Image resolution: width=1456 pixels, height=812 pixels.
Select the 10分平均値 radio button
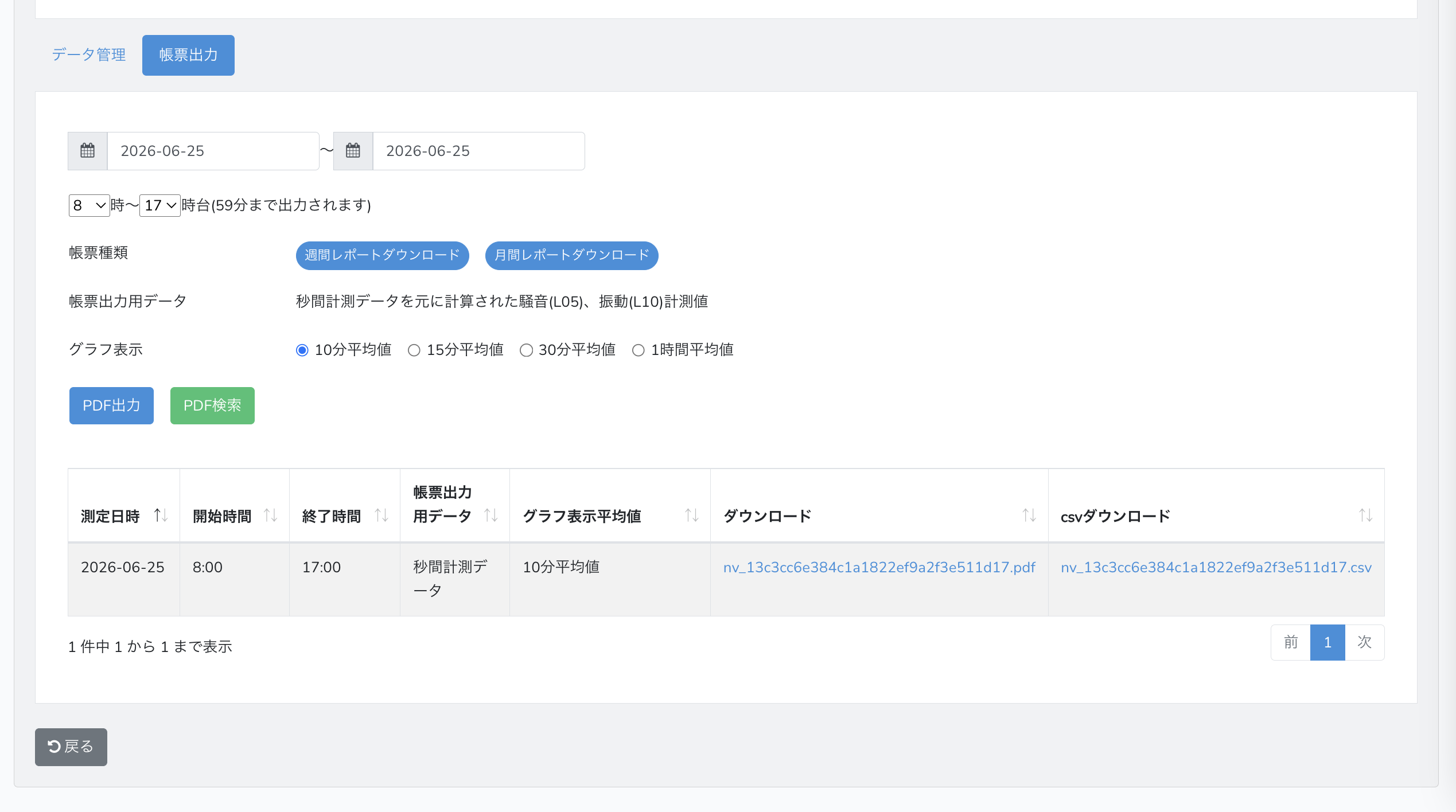[302, 350]
